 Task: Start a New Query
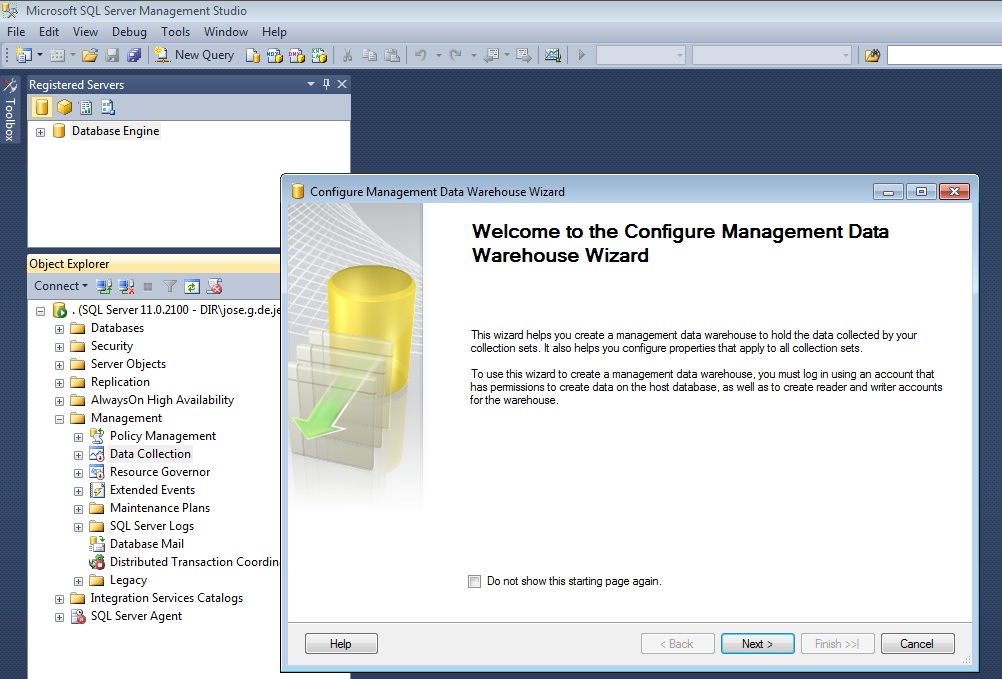[194, 56]
